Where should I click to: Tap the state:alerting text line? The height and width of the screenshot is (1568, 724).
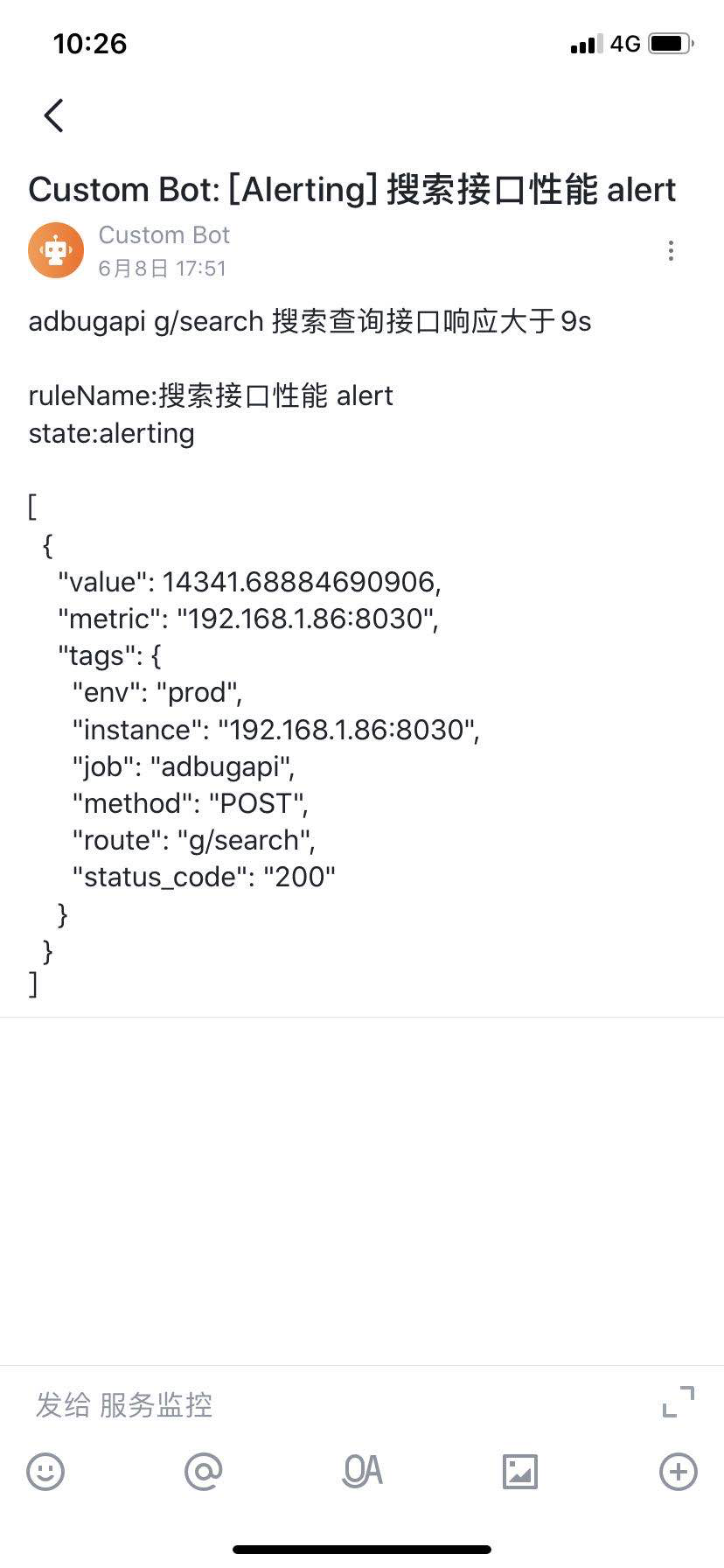click(111, 433)
